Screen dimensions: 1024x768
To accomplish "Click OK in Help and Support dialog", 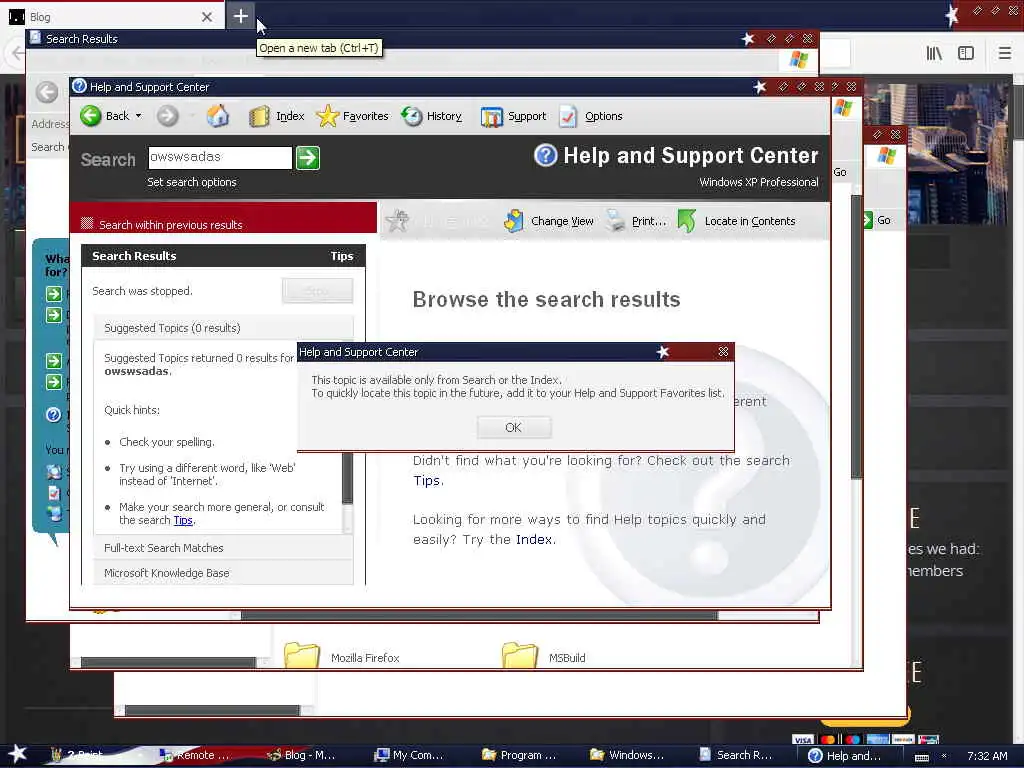I will 513,427.
